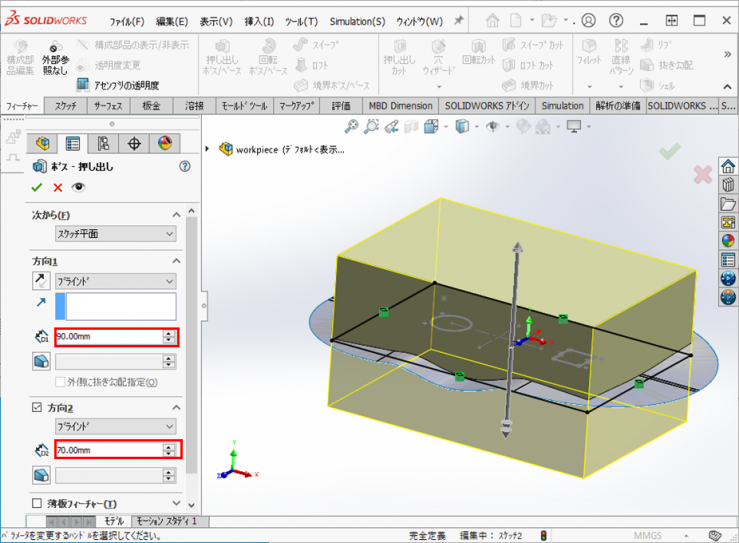Collapse the 次から section chevron

pyautogui.click(x=177, y=215)
